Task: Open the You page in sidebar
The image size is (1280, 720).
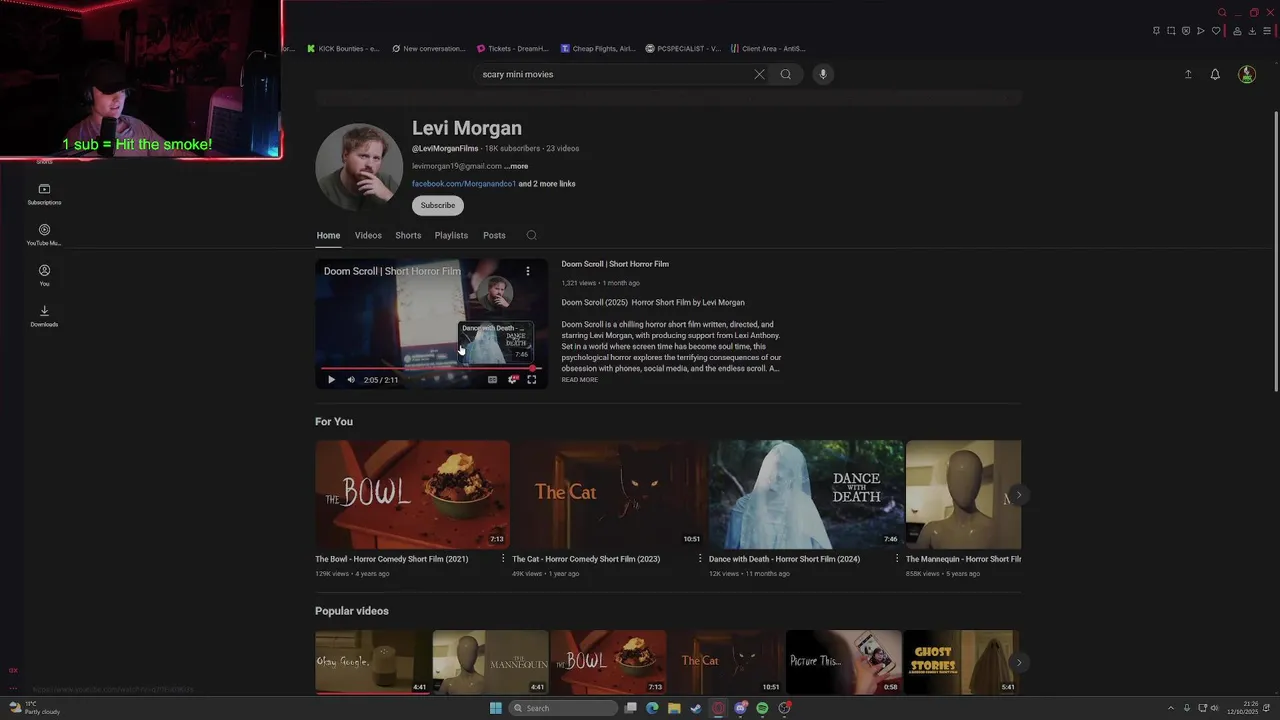Action: click(x=44, y=276)
